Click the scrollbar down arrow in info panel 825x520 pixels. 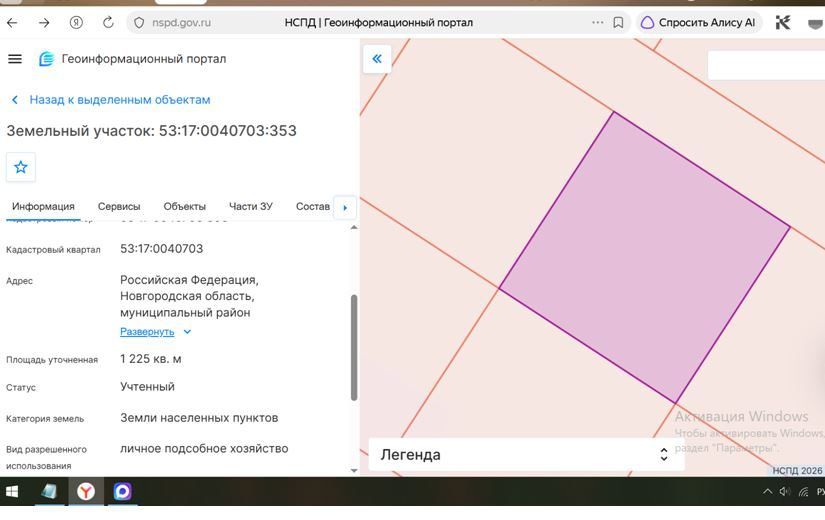point(354,471)
